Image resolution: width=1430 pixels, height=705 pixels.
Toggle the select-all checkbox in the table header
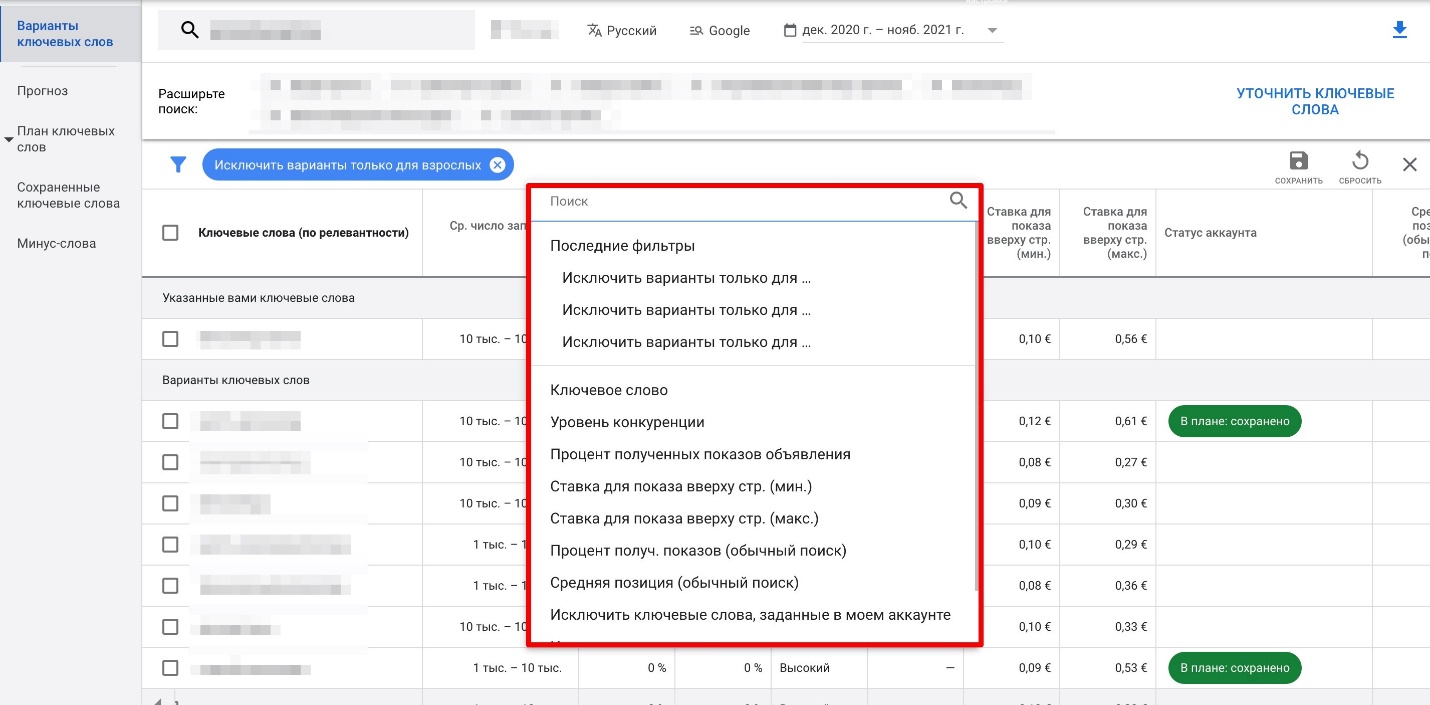pyautogui.click(x=169, y=232)
